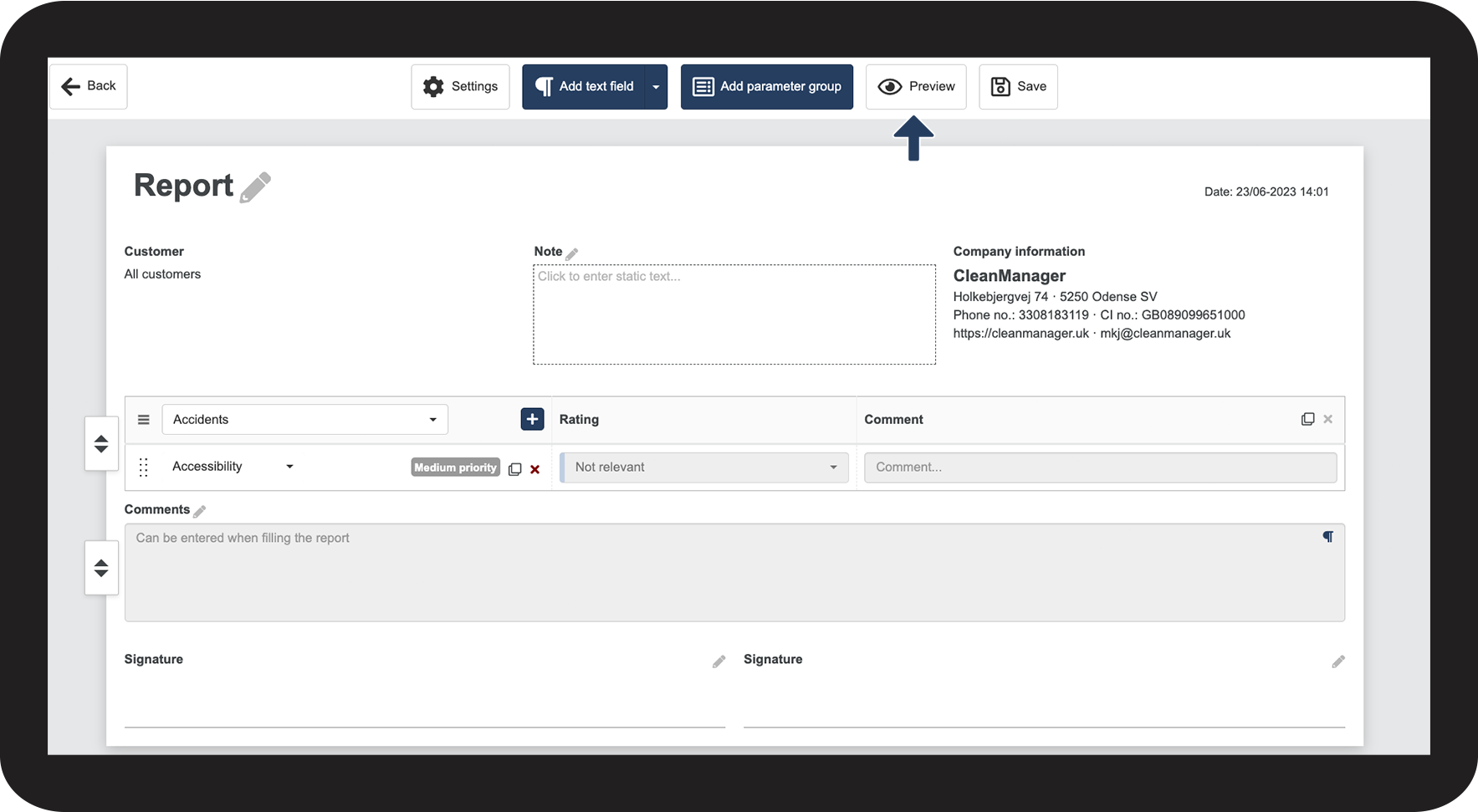1478x812 pixels.
Task: Click the Comments text area
Action: 734,573
